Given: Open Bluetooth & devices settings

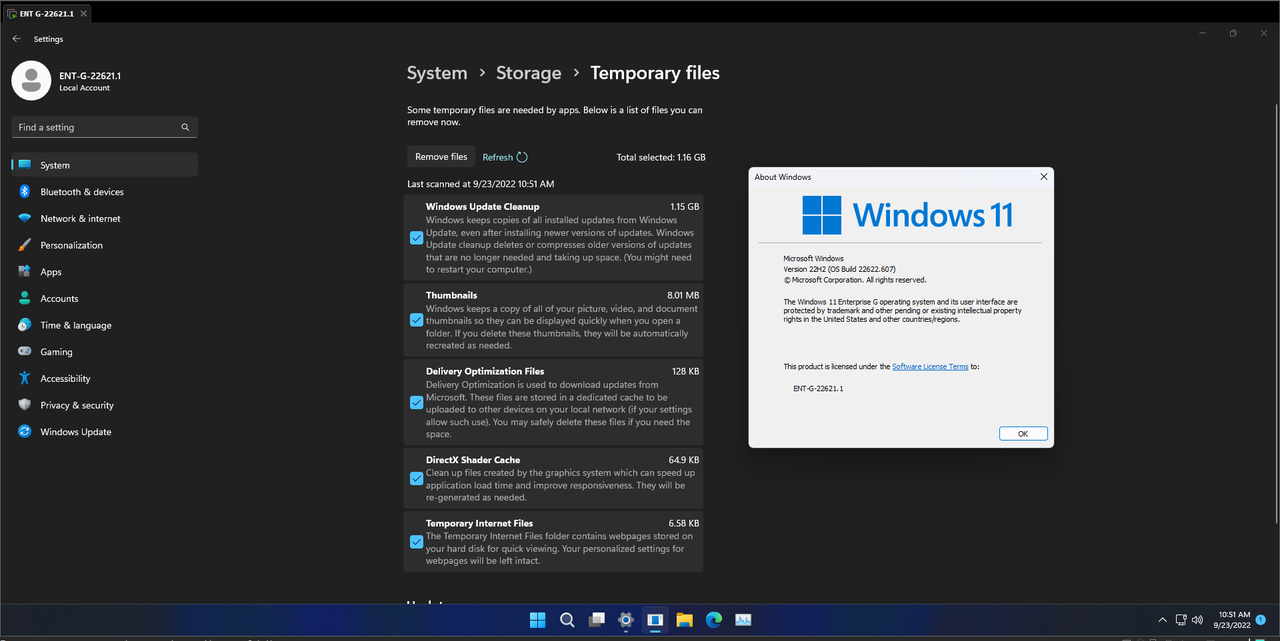Looking at the screenshot, I should tap(104, 192).
